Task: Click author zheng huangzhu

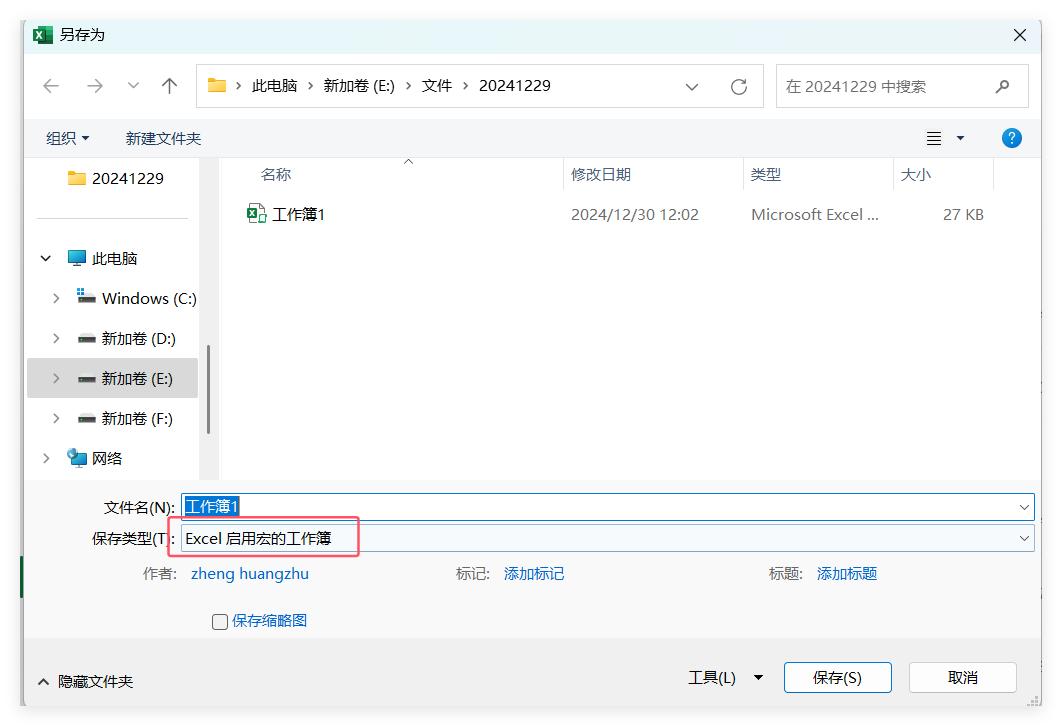Action: (x=250, y=574)
